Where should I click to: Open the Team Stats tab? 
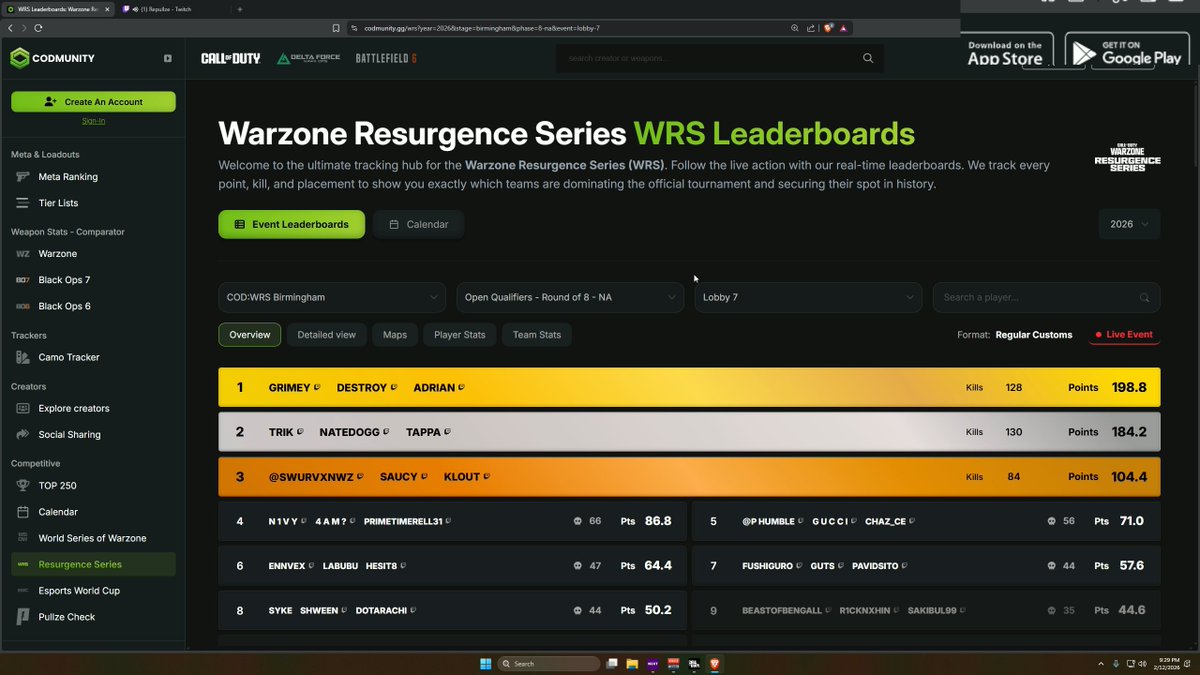pos(537,335)
